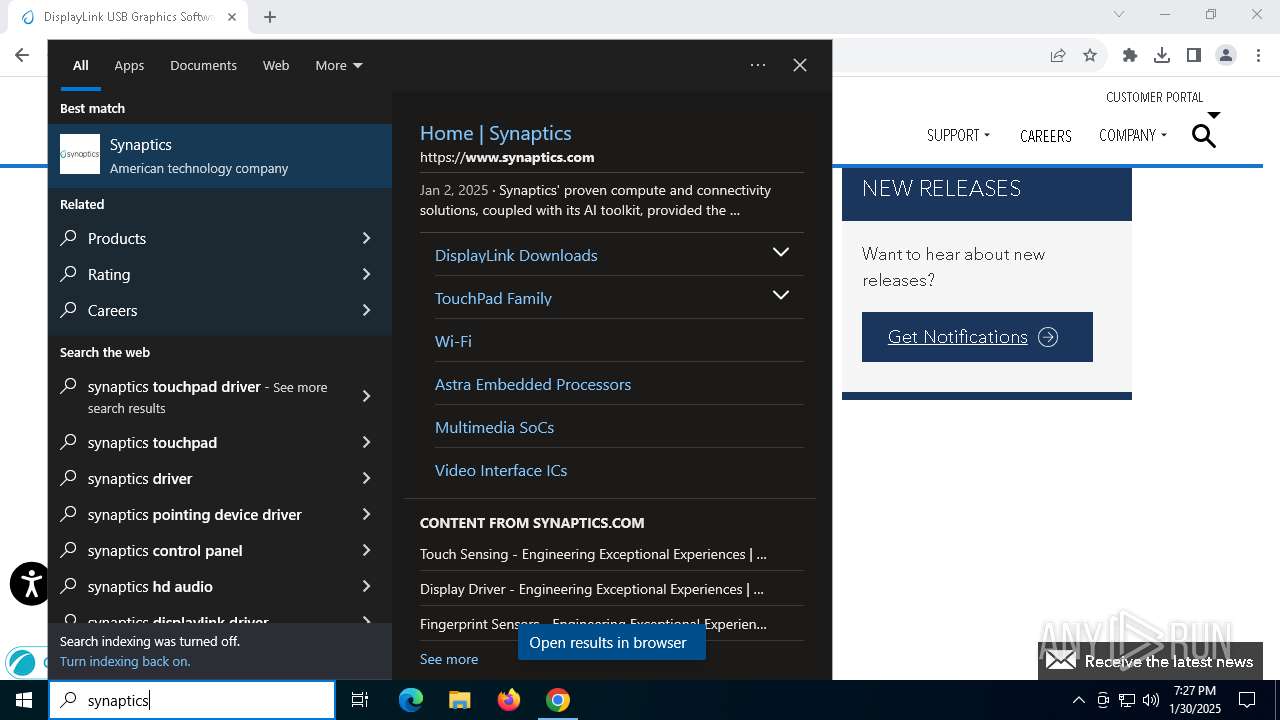This screenshot has height=720, width=1280.
Task: Open the Synaptics best match result
Action: [220, 155]
